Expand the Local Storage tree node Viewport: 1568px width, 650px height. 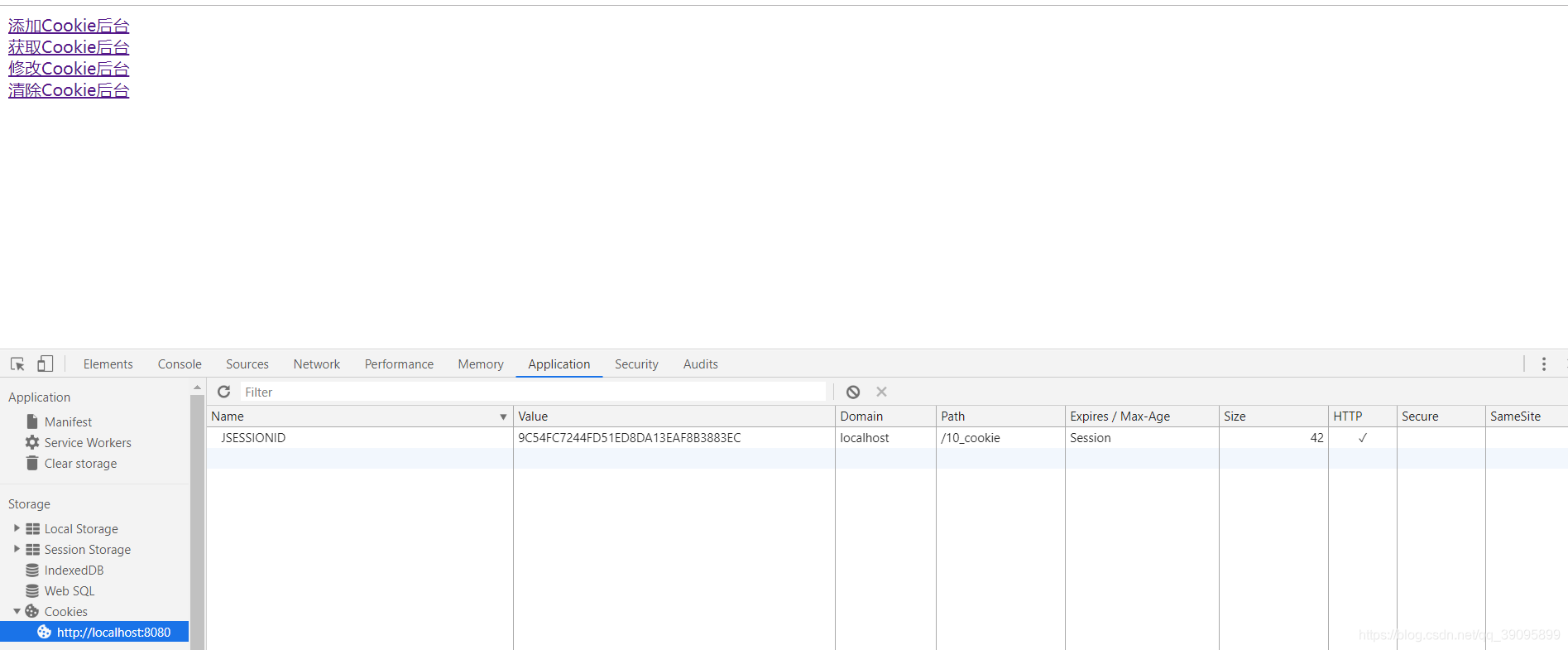pyautogui.click(x=17, y=528)
